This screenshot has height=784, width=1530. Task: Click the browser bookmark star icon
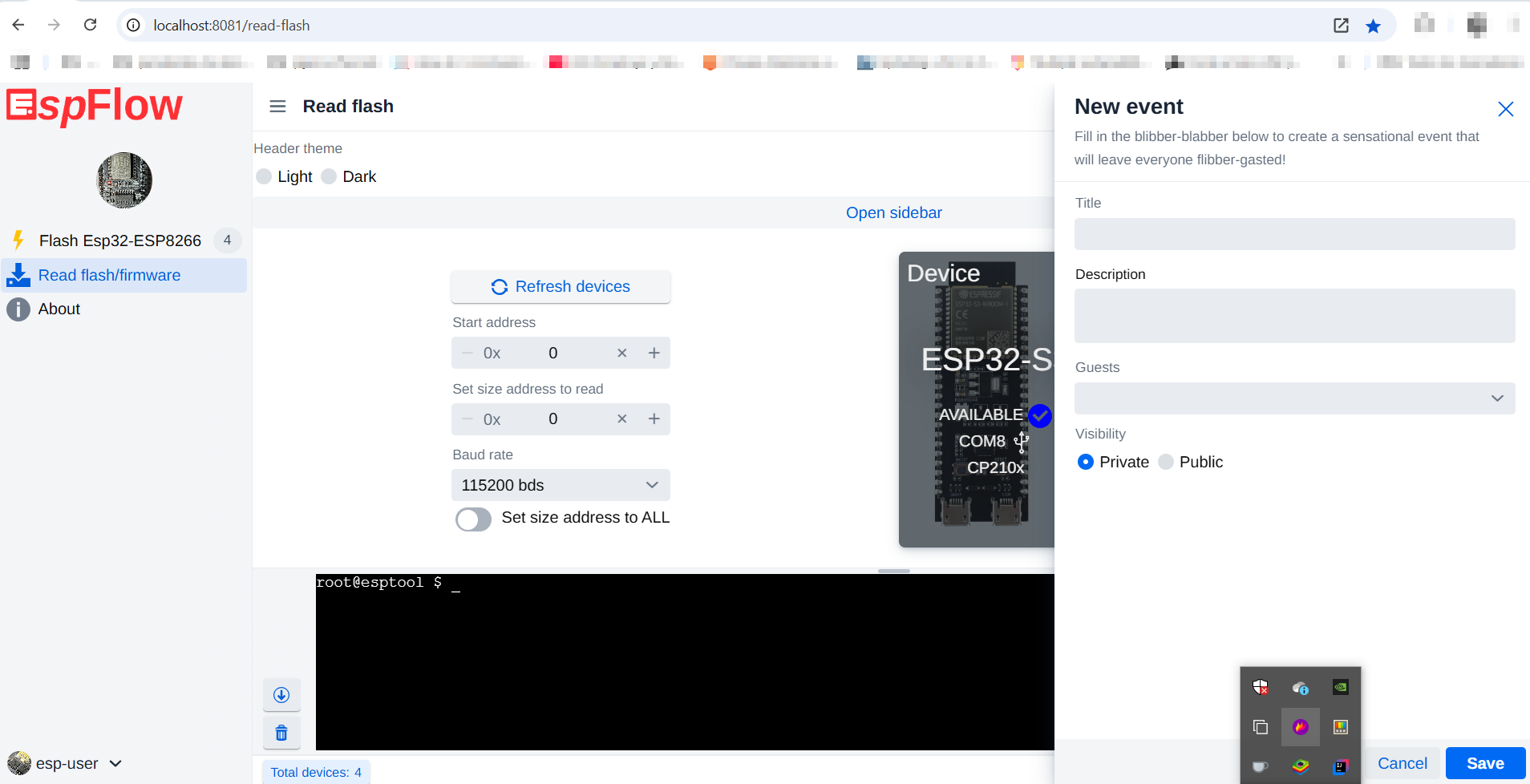point(1373,26)
